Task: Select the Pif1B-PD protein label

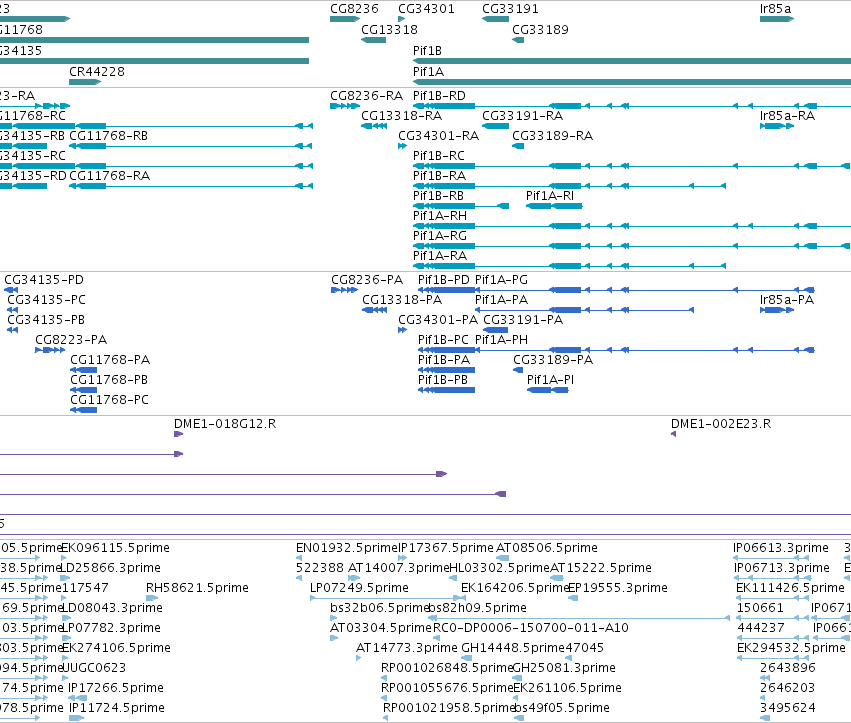Action: [443, 280]
